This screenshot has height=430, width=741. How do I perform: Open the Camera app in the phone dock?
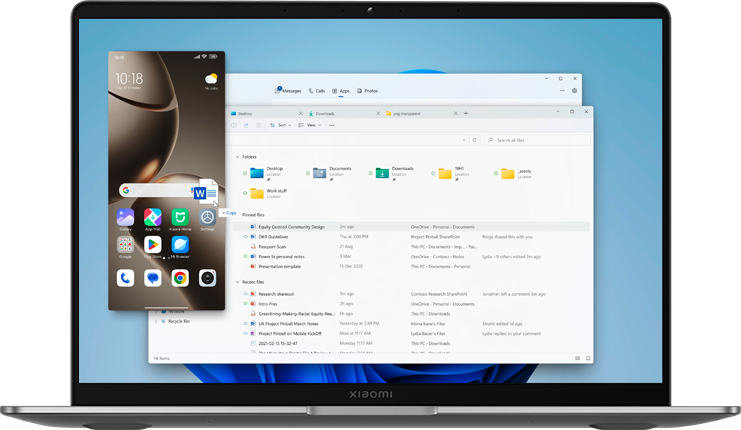[x=207, y=278]
